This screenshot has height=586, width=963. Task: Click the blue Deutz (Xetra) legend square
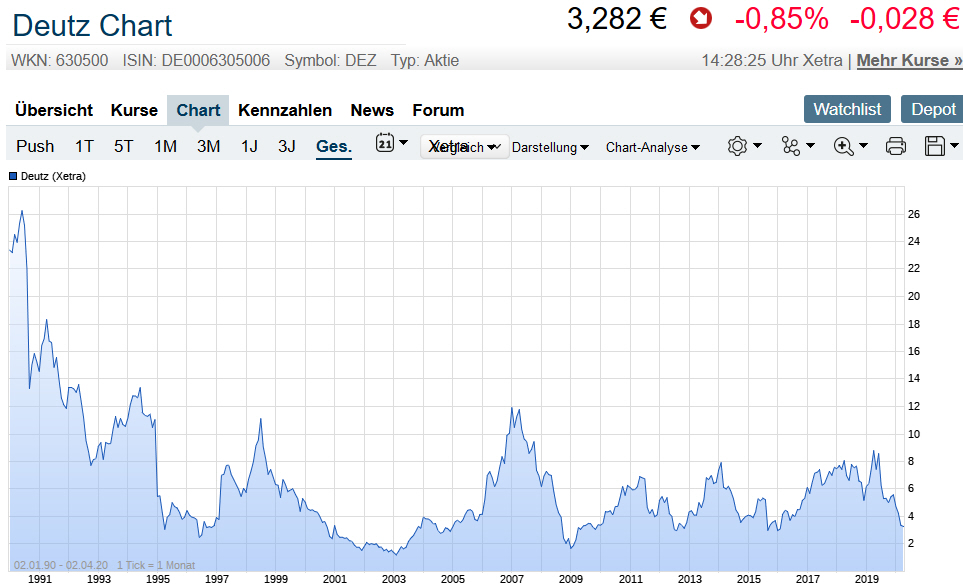point(13,176)
